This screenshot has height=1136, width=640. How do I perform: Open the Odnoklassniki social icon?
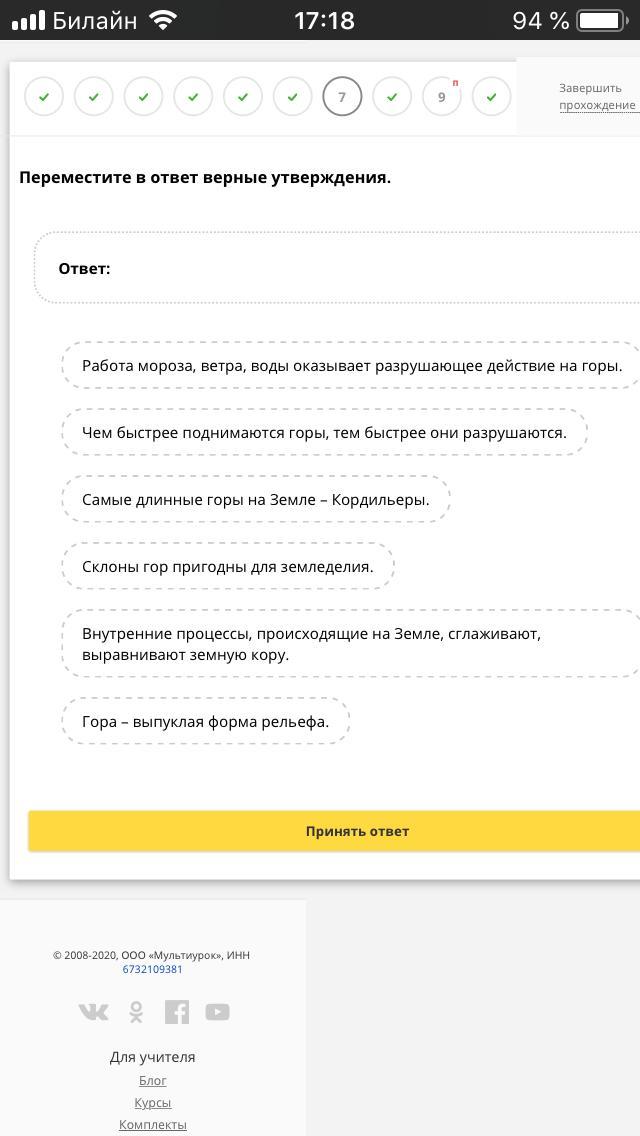tap(136, 1012)
